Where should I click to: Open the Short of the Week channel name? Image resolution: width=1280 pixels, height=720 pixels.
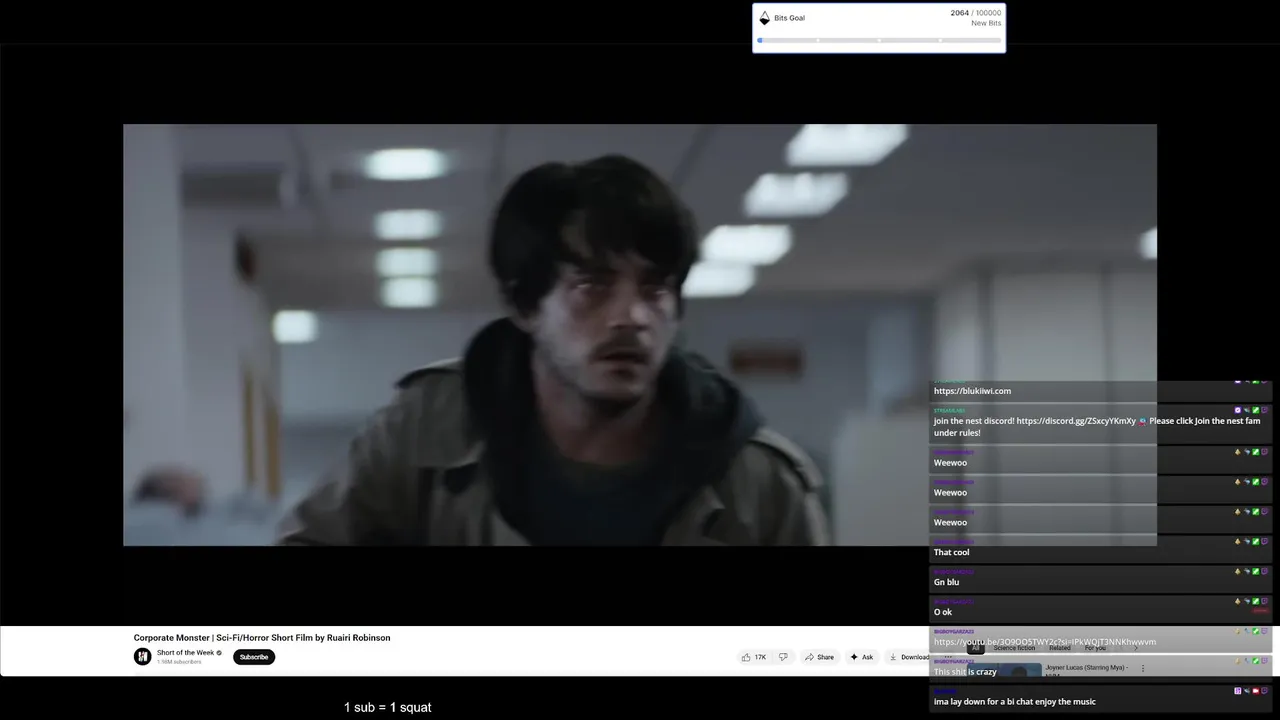click(x=185, y=652)
